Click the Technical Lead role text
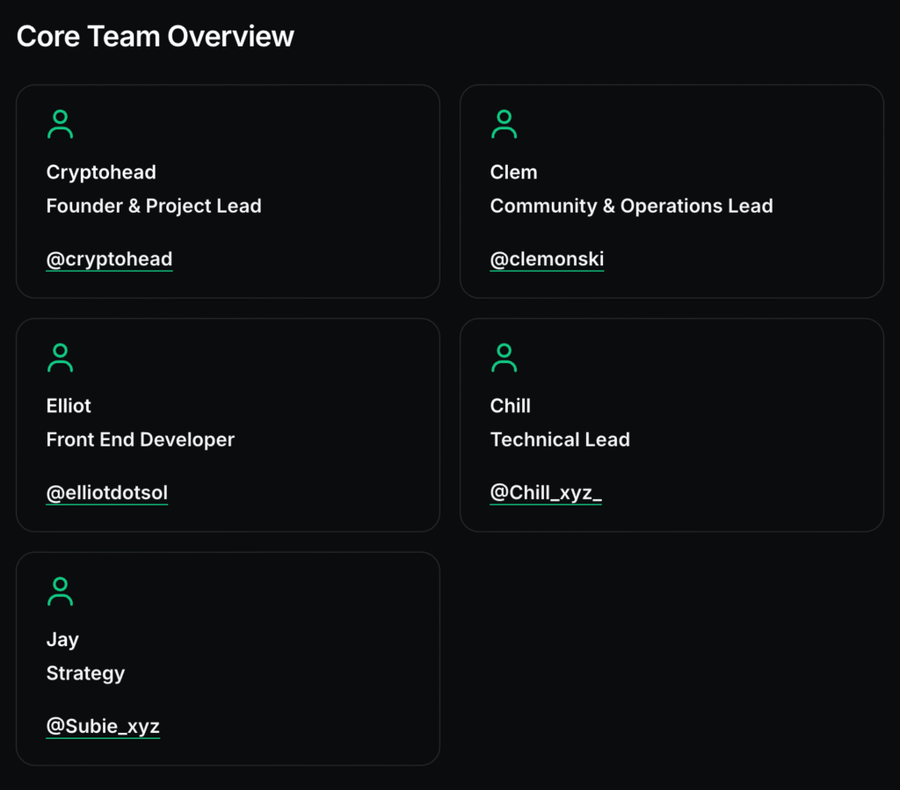The image size is (900, 790). tap(560, 440)
